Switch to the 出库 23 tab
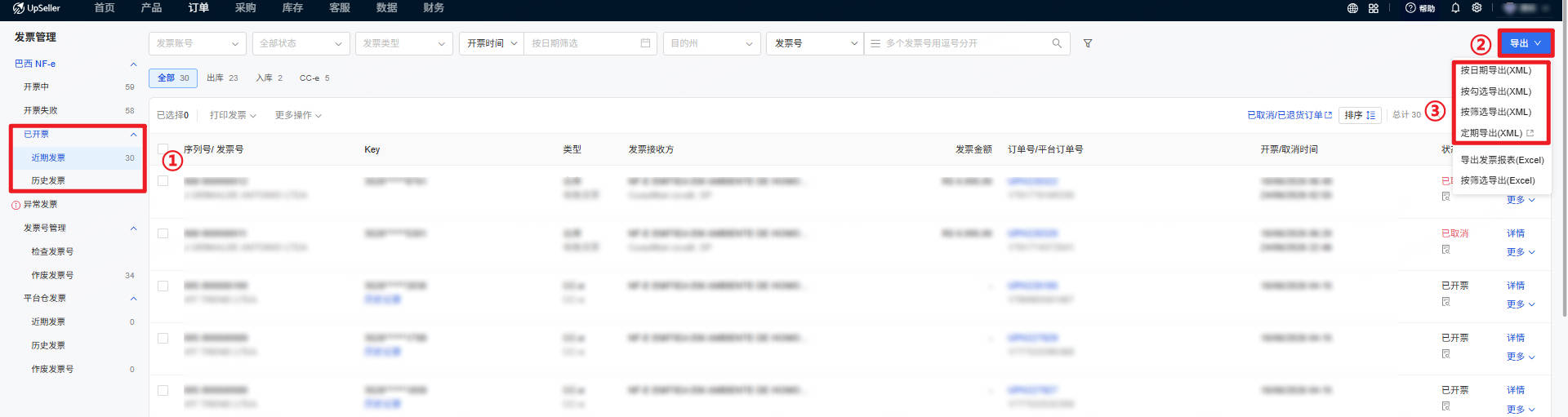 coord(222,78)
